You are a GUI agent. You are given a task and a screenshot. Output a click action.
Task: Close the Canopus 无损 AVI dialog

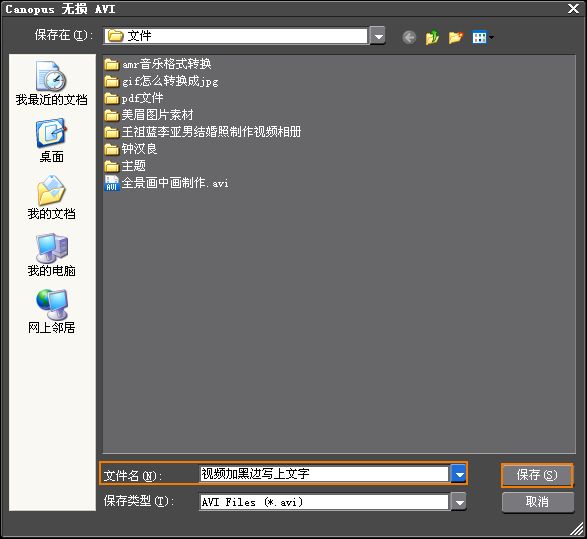click(x=573, y=9)
